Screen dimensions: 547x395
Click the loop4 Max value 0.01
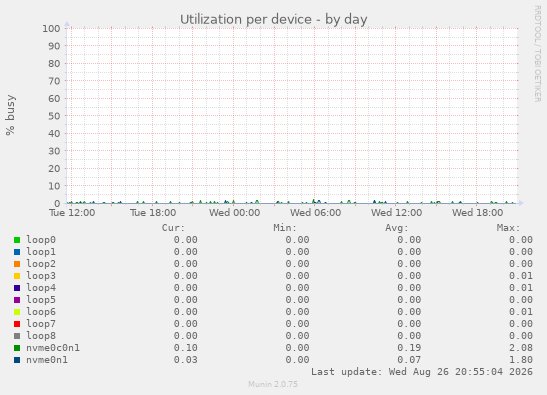click(x=521, y=288)
